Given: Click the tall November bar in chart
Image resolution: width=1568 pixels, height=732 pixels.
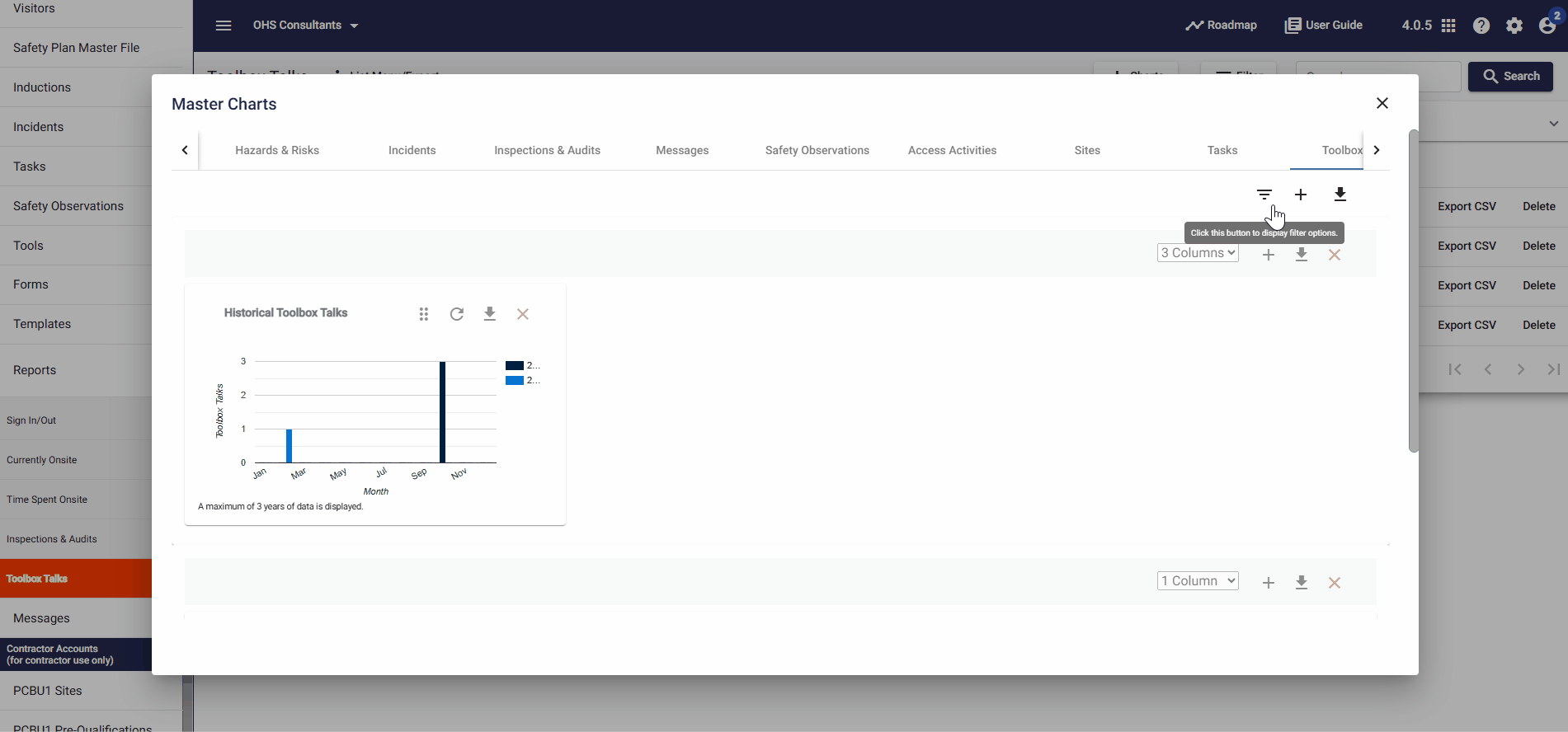Looking at the screenshot, I should tap(443, 412).
